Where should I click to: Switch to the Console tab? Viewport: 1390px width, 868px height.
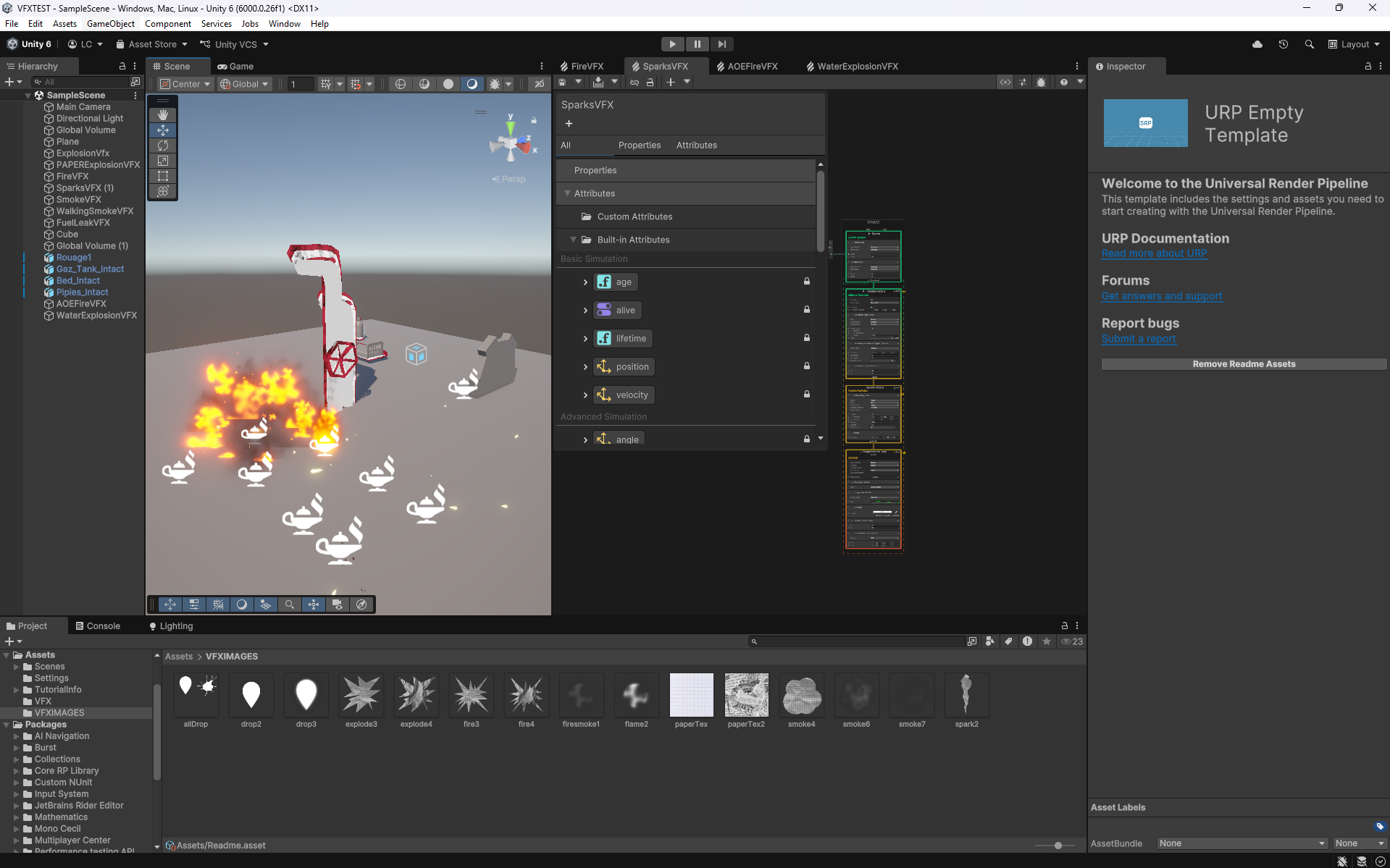pos(98,626)
